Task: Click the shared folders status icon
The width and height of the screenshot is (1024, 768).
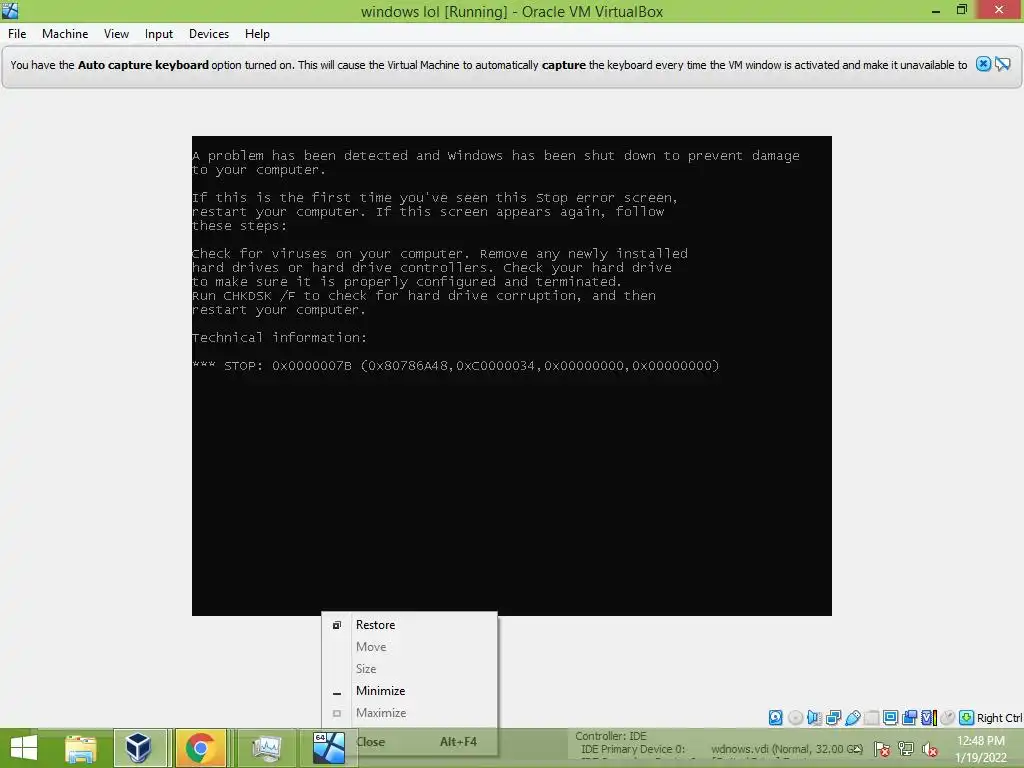Action: coord(871,718)
